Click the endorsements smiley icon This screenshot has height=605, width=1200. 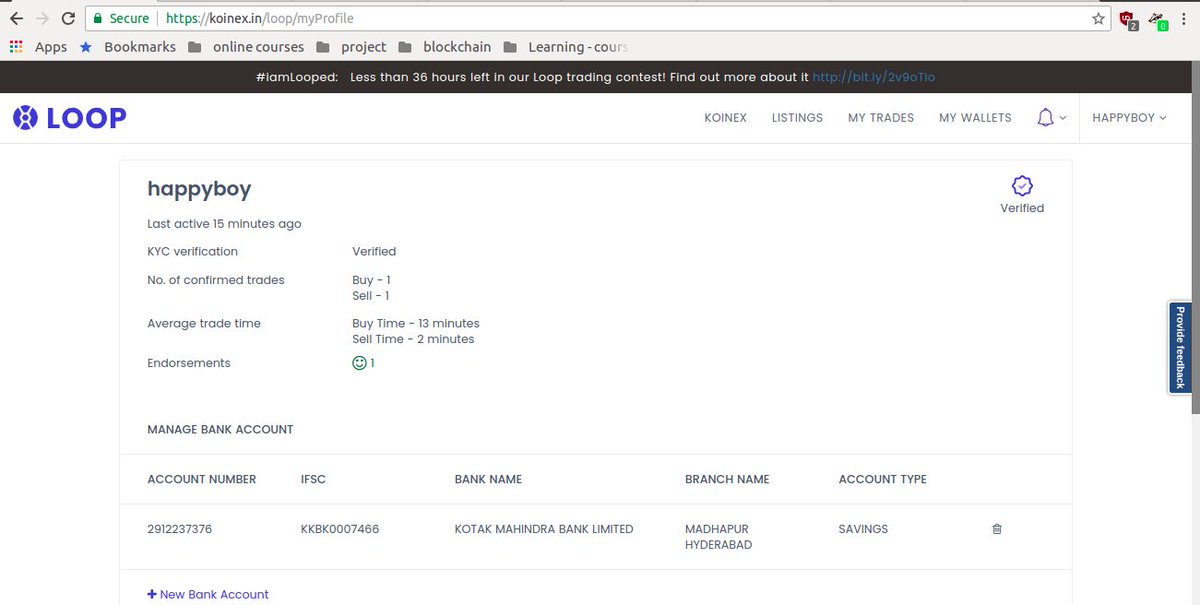[x=360, y=363]
